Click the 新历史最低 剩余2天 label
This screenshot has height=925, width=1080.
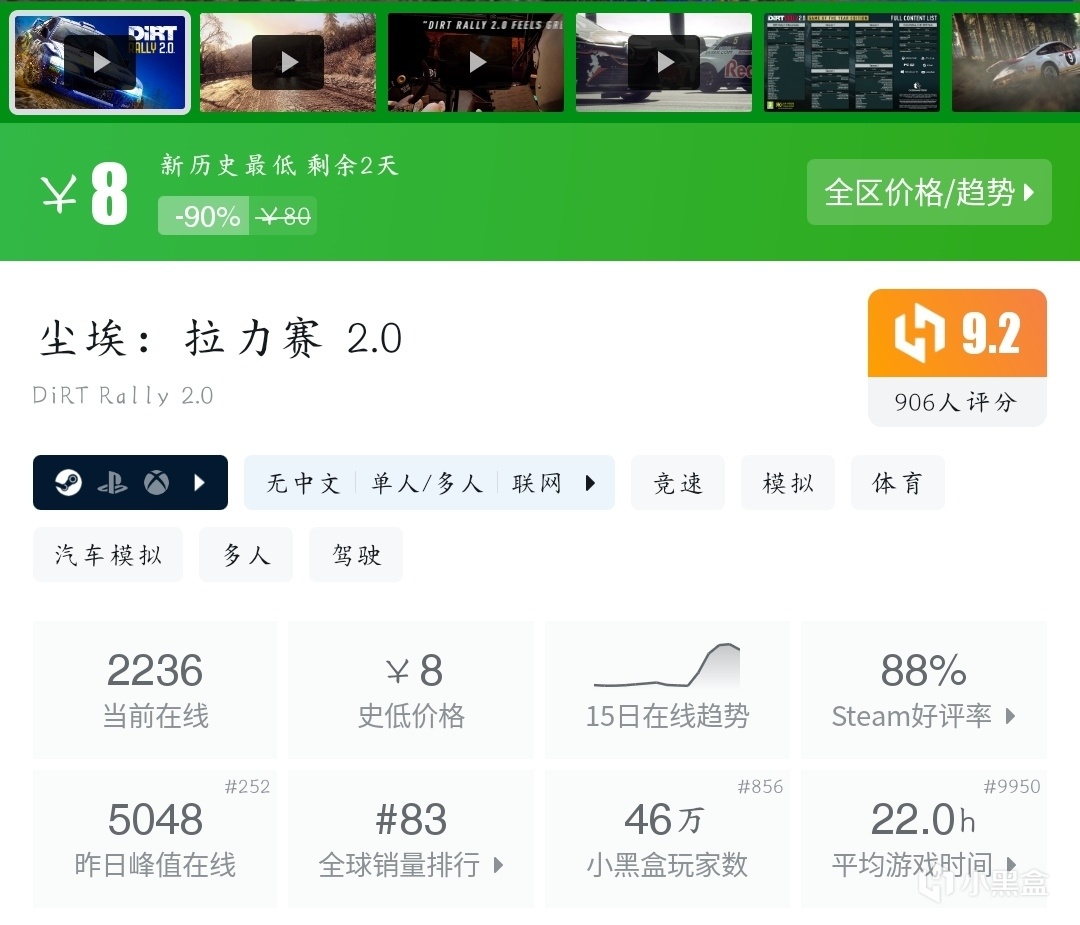(280, 166)
